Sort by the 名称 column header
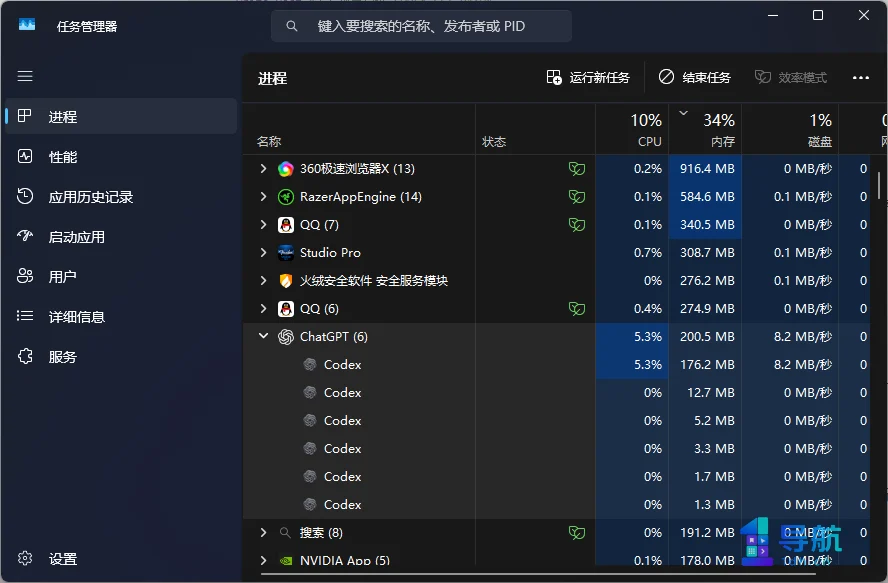Image resolution: width=888 pixels, height=583 pixels. (359, 129)
